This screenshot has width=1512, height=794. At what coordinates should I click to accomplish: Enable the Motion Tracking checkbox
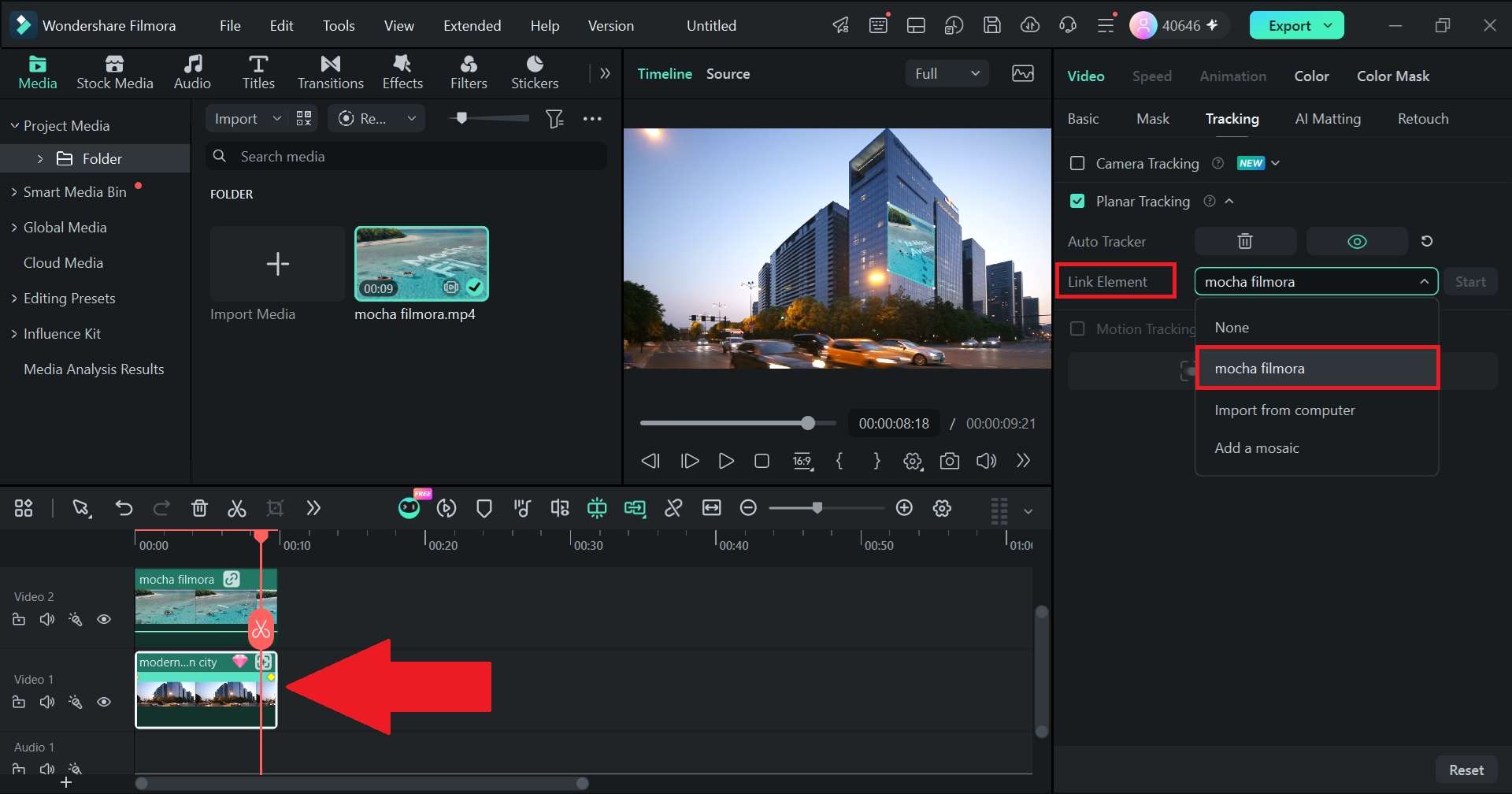click(1077, 328)
